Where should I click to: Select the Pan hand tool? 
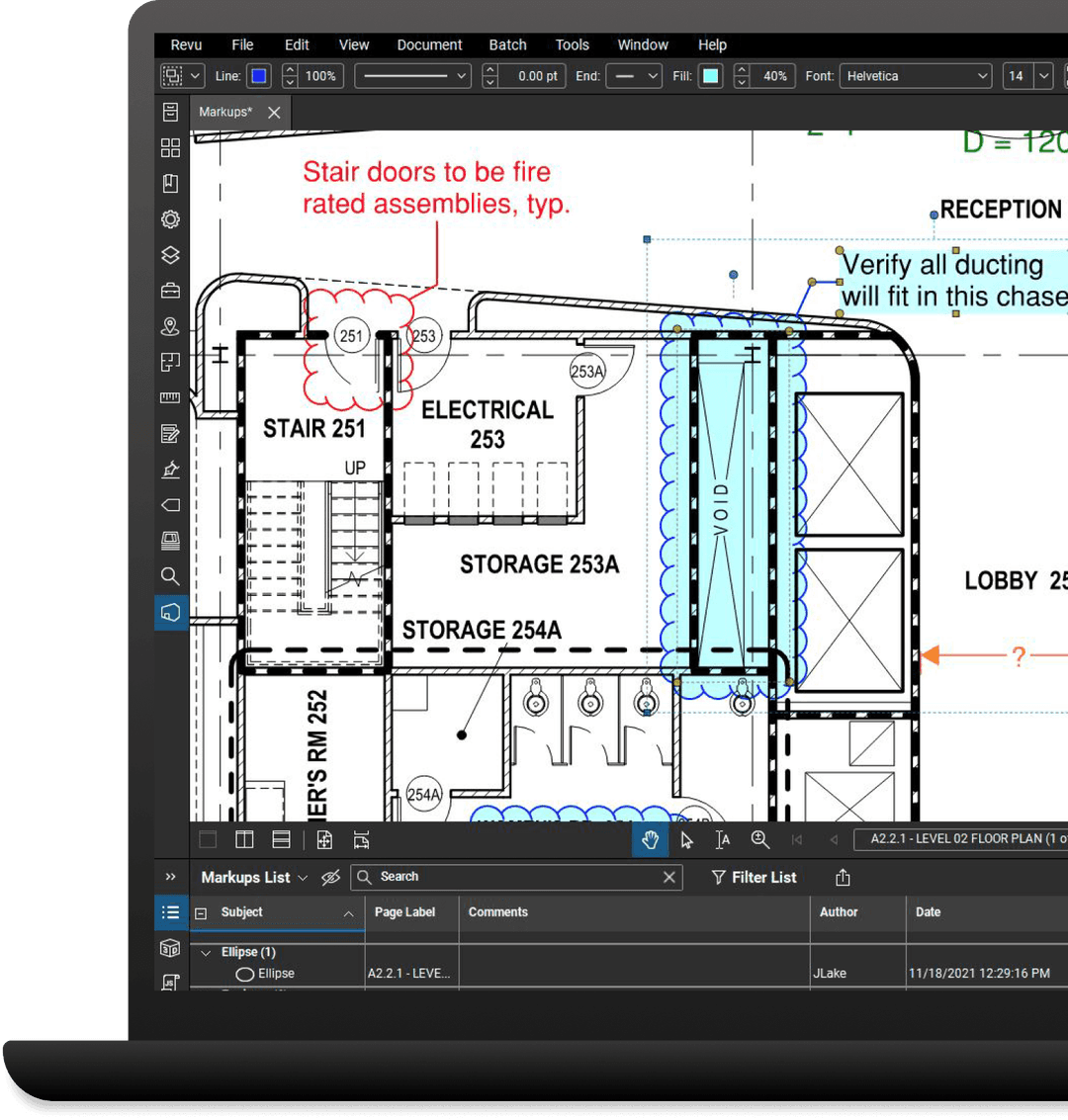click(650, 840)
